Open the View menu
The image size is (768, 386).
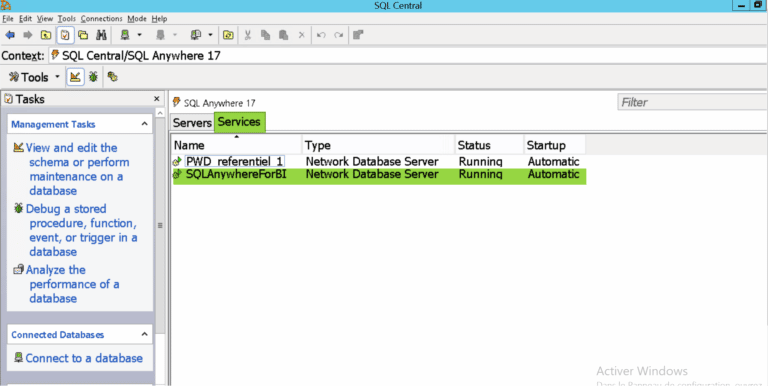pos(45,19)
